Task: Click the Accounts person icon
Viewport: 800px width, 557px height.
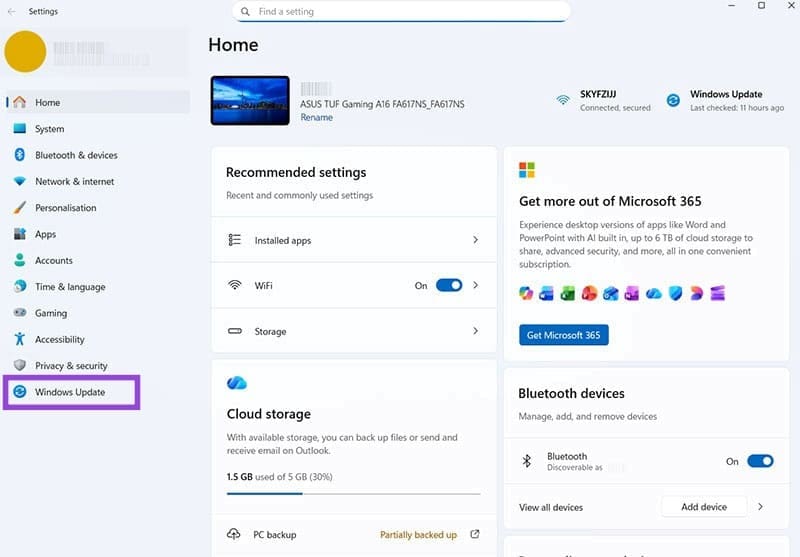Action: click(19, 260)
